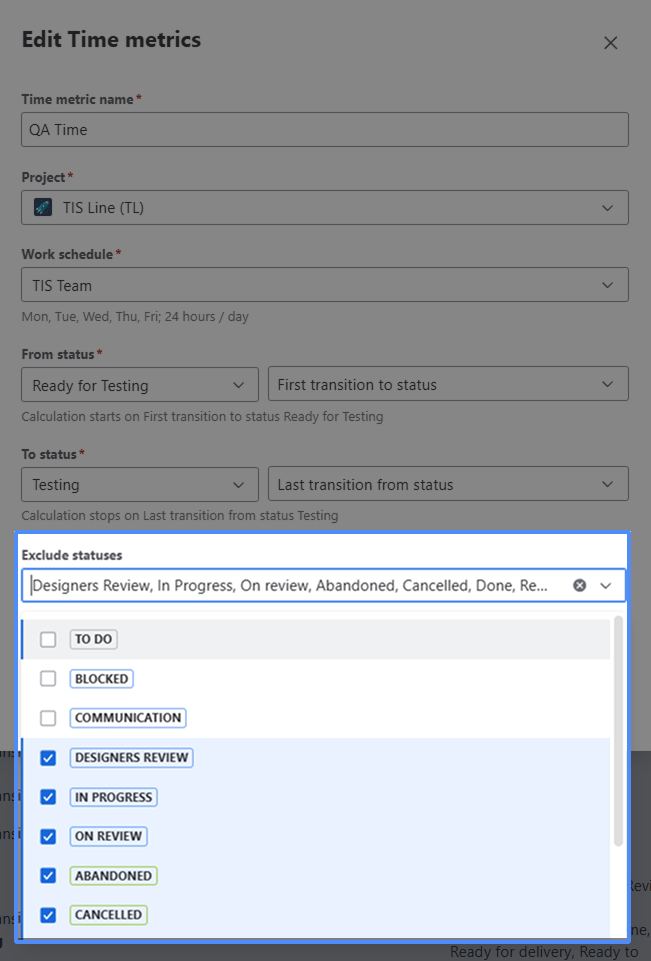
Task: Click the TIS Line project rocket icon
Action: 42,207
